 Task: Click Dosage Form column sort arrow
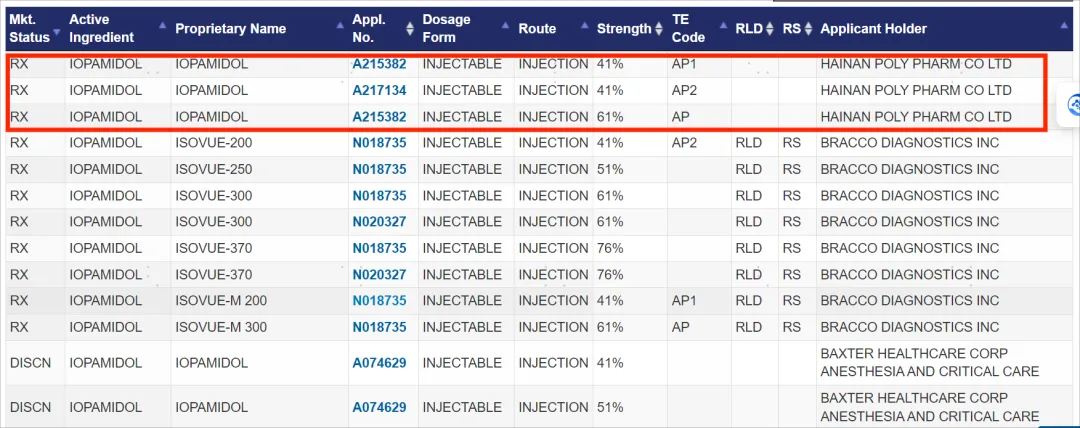tap(505, 28)
